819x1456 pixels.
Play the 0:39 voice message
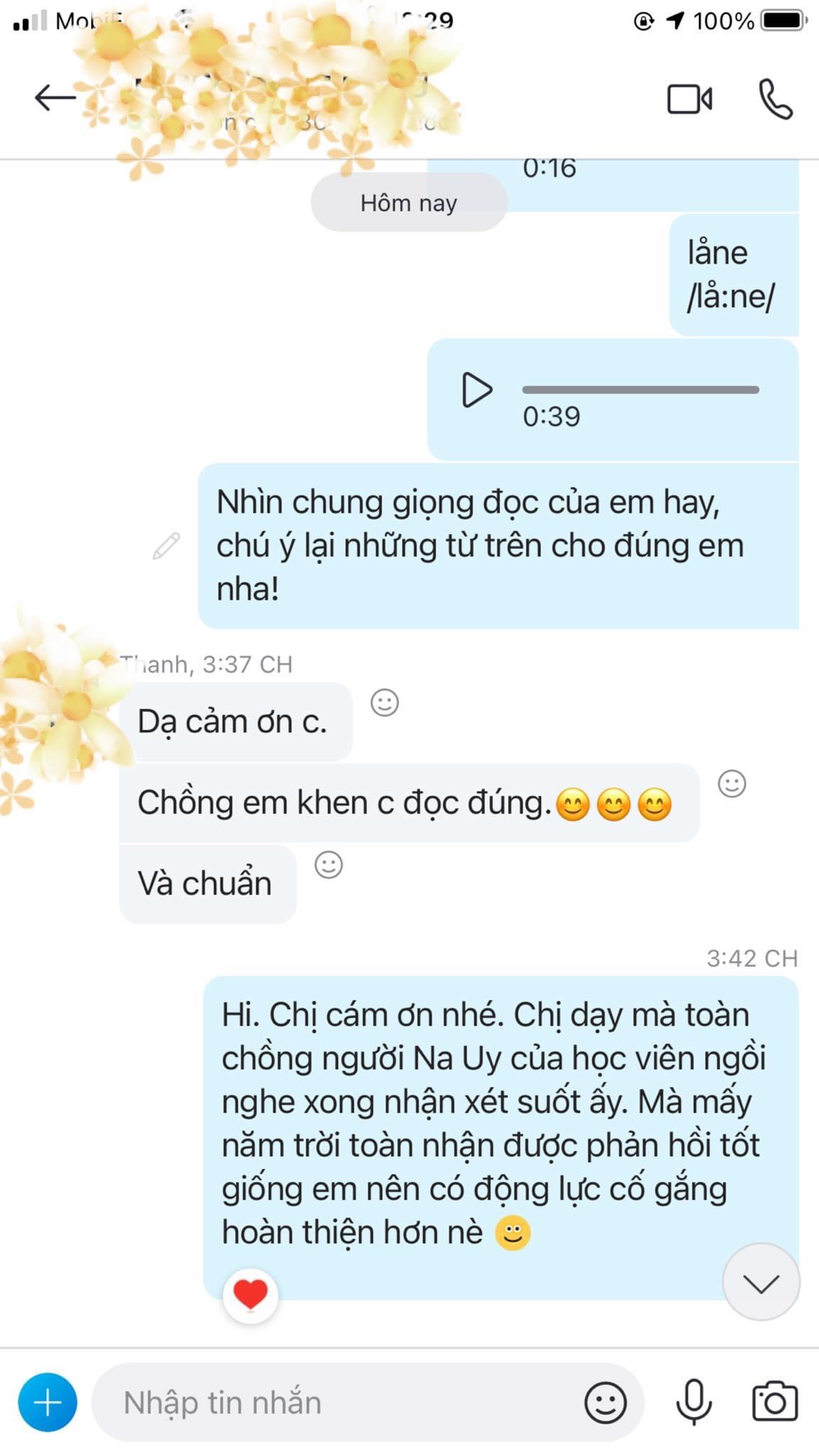pyautogui.click(x=476, y=390)
